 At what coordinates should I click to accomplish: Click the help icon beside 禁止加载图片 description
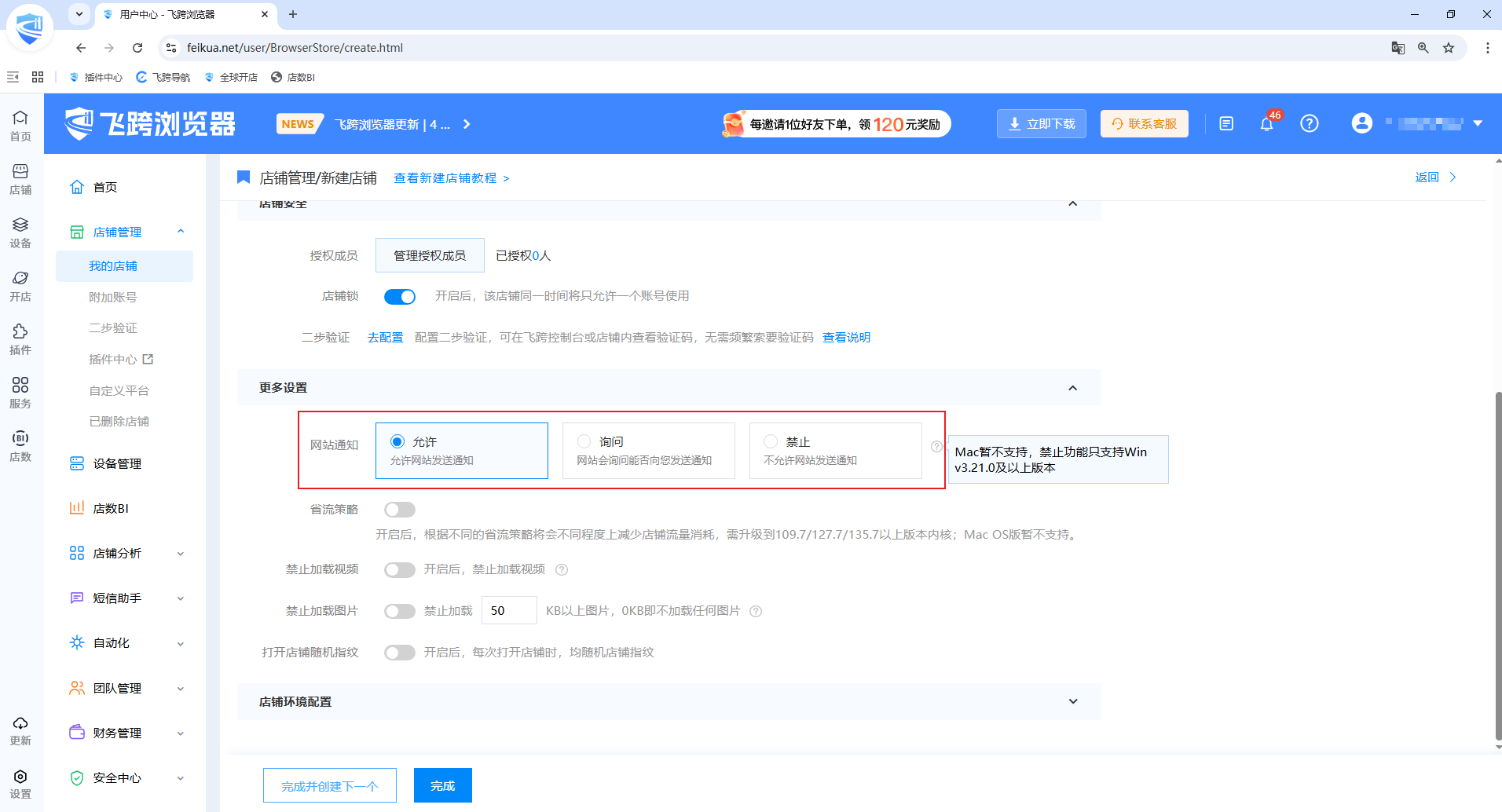tap(756, 612)
